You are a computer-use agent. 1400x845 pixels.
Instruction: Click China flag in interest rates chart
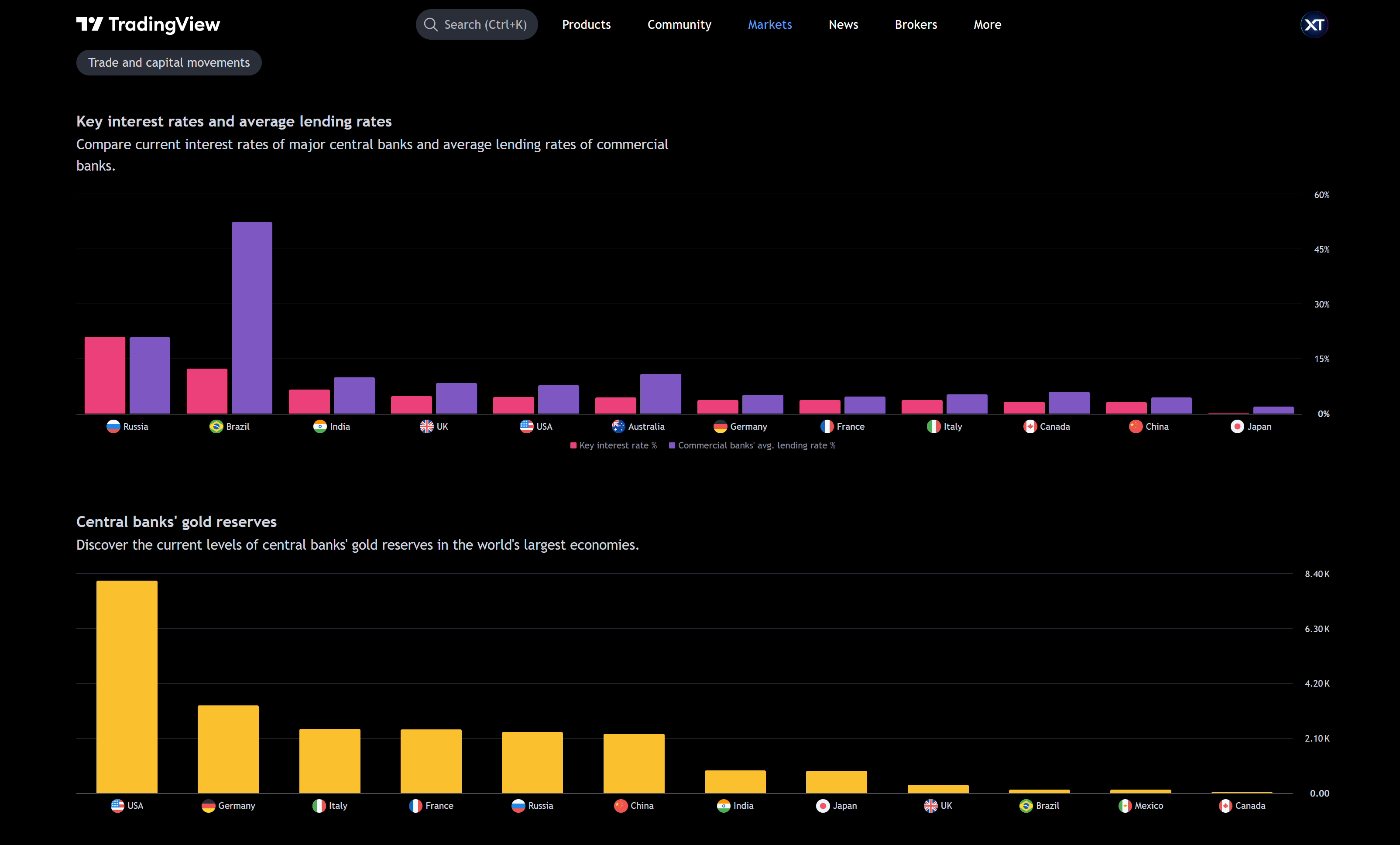(1135, 427)
